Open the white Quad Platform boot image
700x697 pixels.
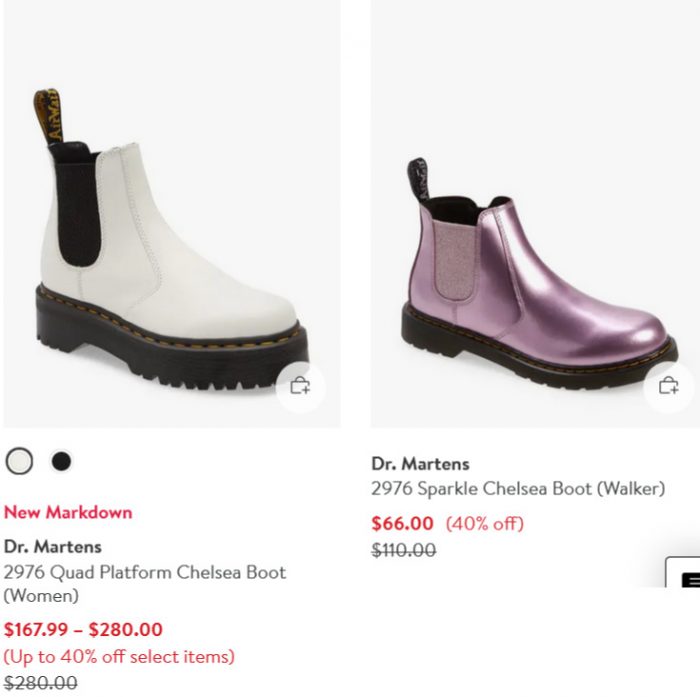point(172,213)
